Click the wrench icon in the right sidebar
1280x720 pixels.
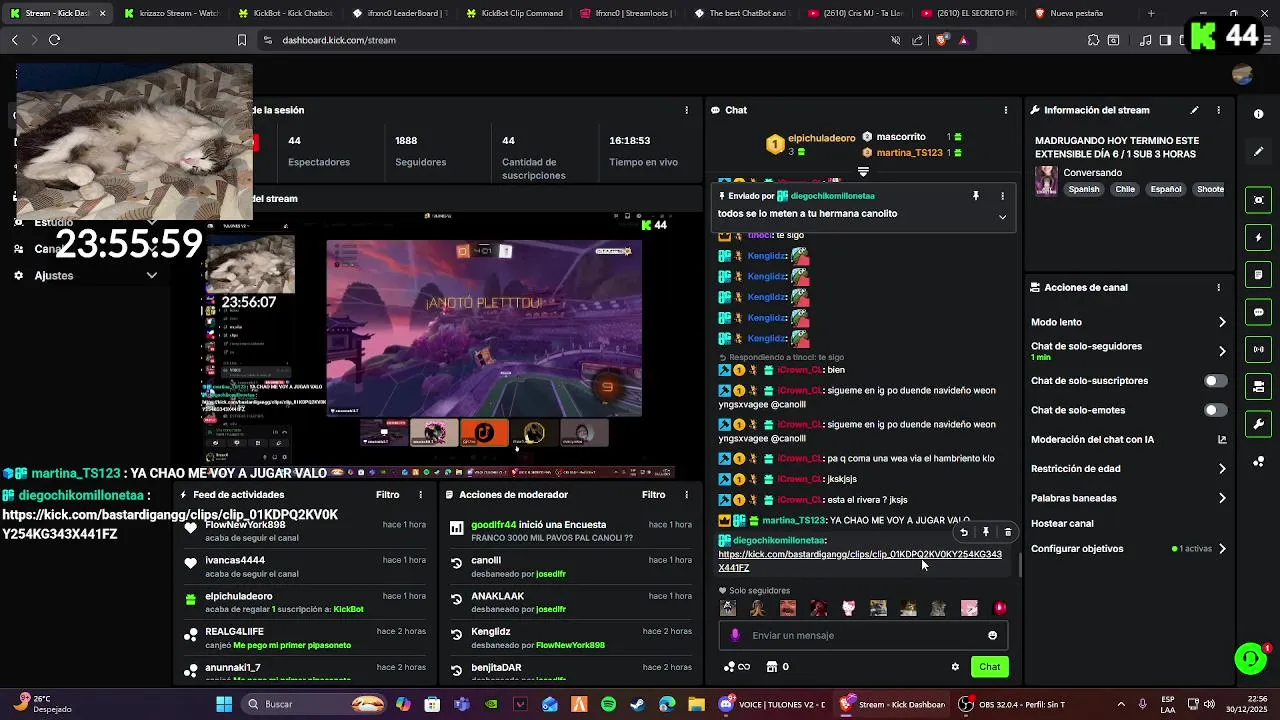1259,424
